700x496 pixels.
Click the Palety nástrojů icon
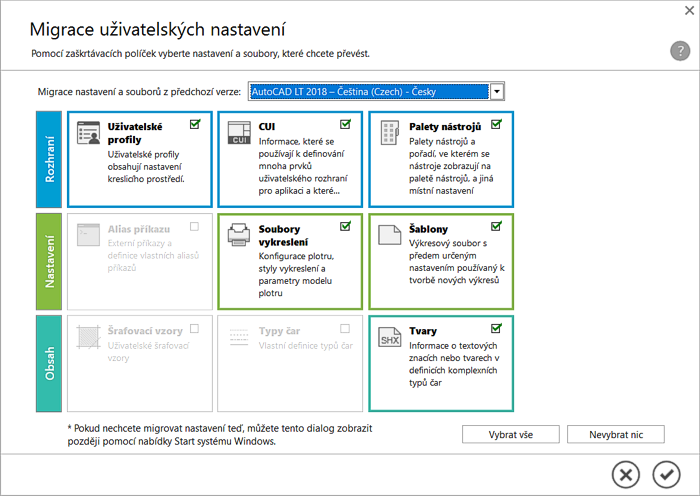(x=390, y=133)
